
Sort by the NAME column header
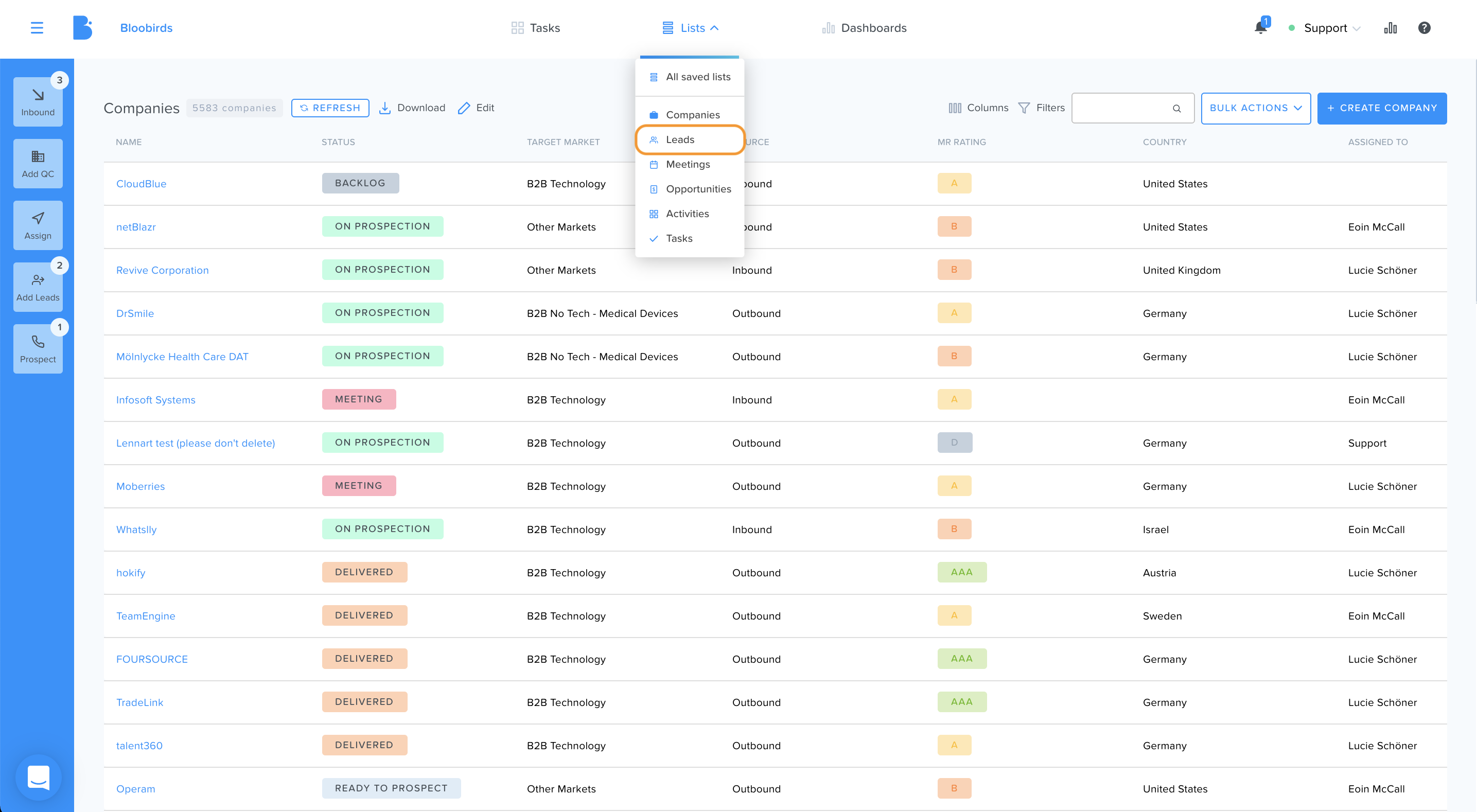pyautogui.click(x=129, y=142)
